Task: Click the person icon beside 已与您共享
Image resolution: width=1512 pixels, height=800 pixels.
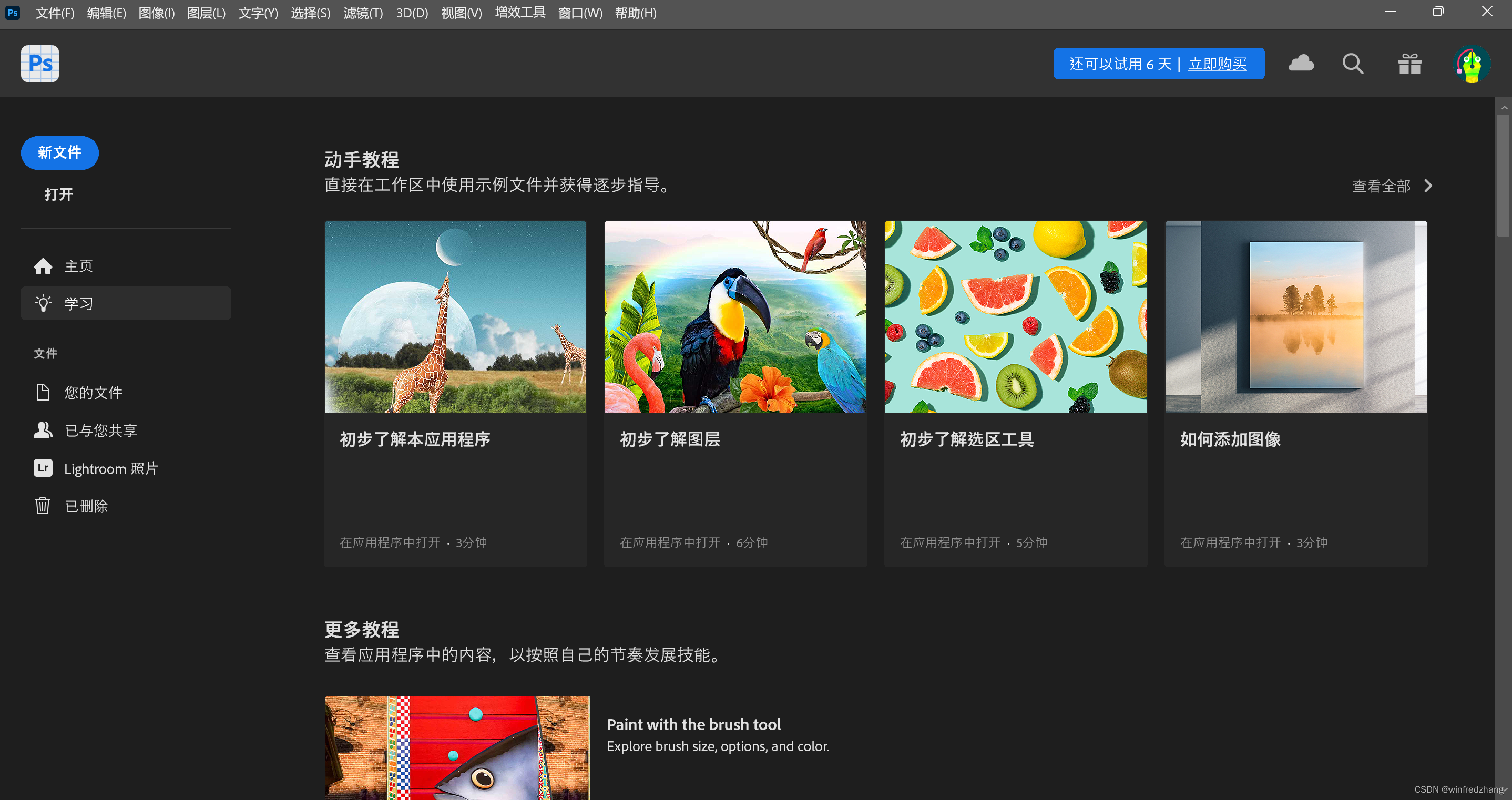Action: (x=43, y=430)
